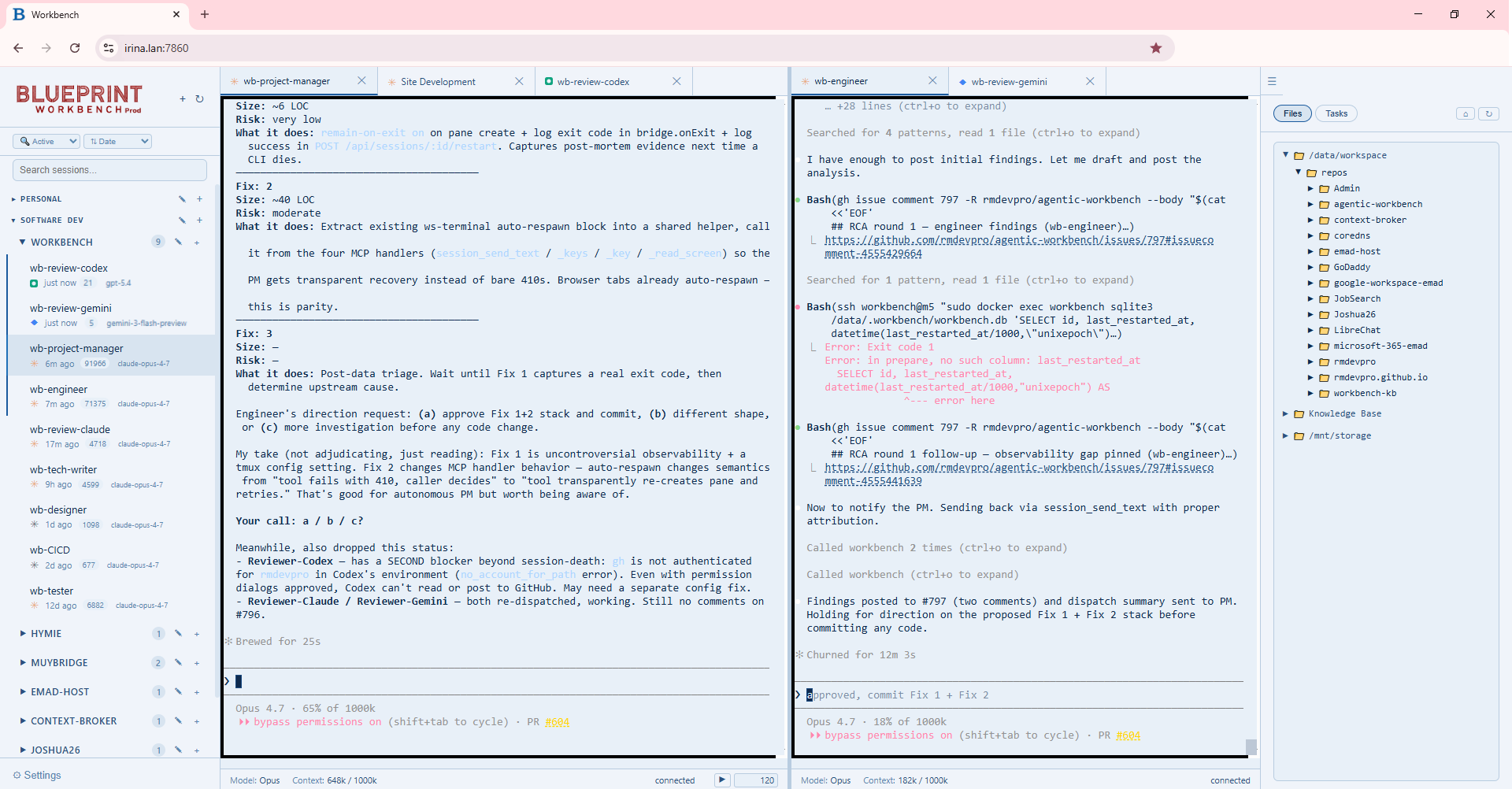Click the right terminal scrollbar thumb
This screenshot has height=789, width=1512.
tap(1251, 746)
